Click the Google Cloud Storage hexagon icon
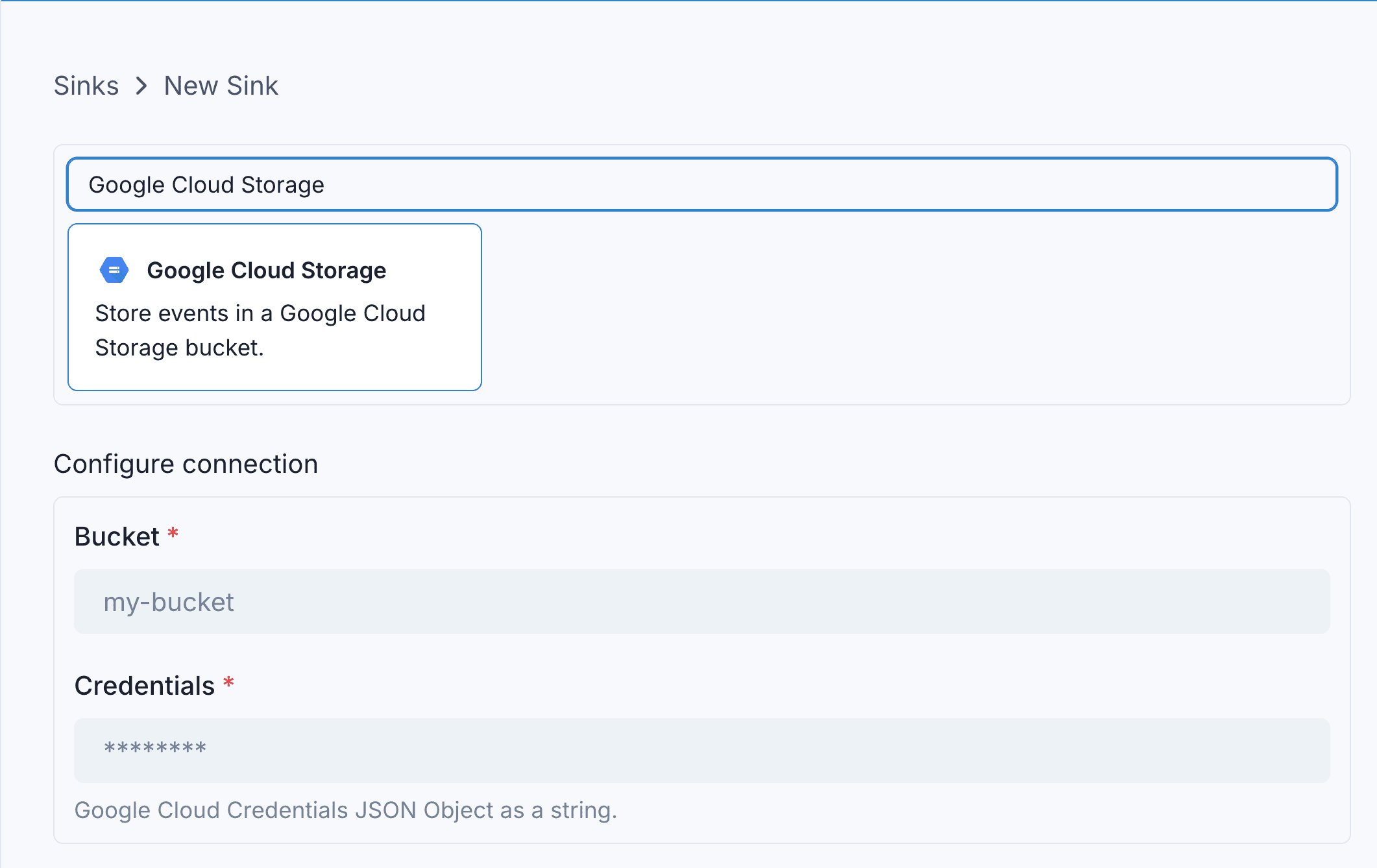This screenshot has width=1377, height=868. coord(114,270)
